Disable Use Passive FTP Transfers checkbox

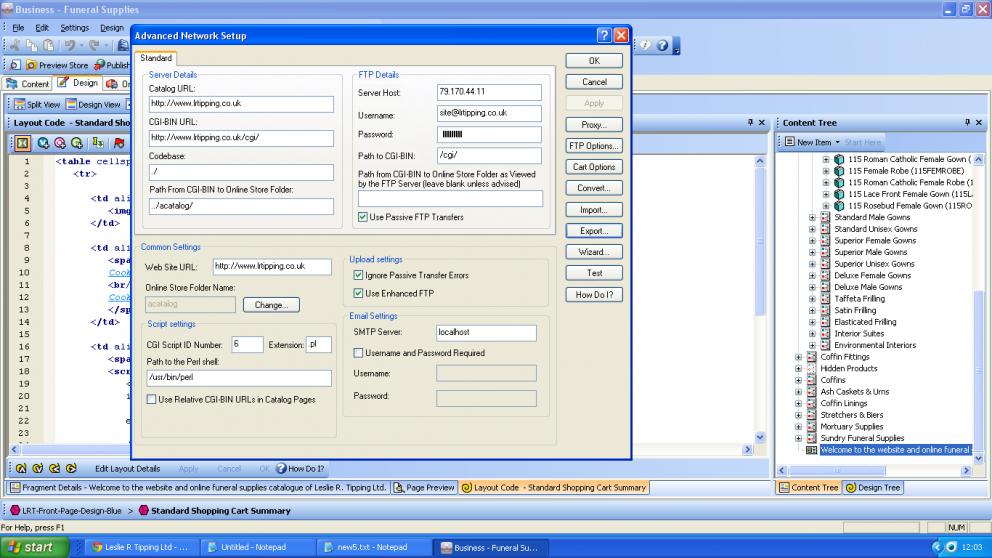363,217
